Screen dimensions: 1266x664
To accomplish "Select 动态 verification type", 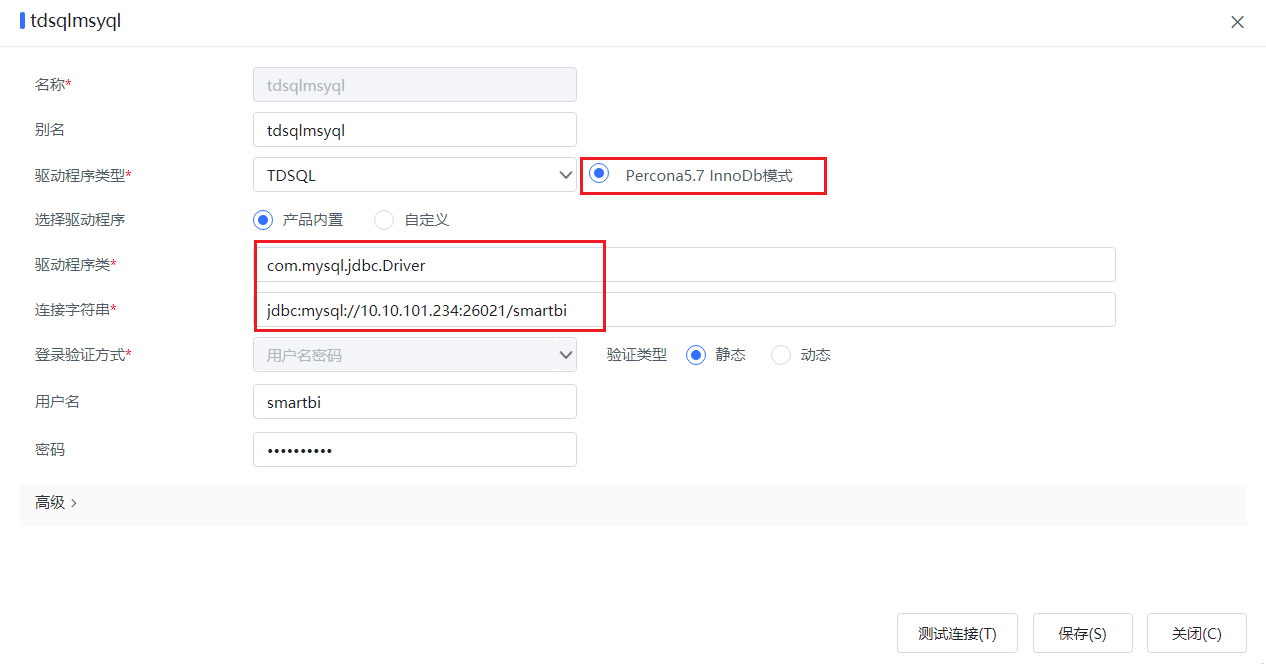I will click(x=781, y=355).
